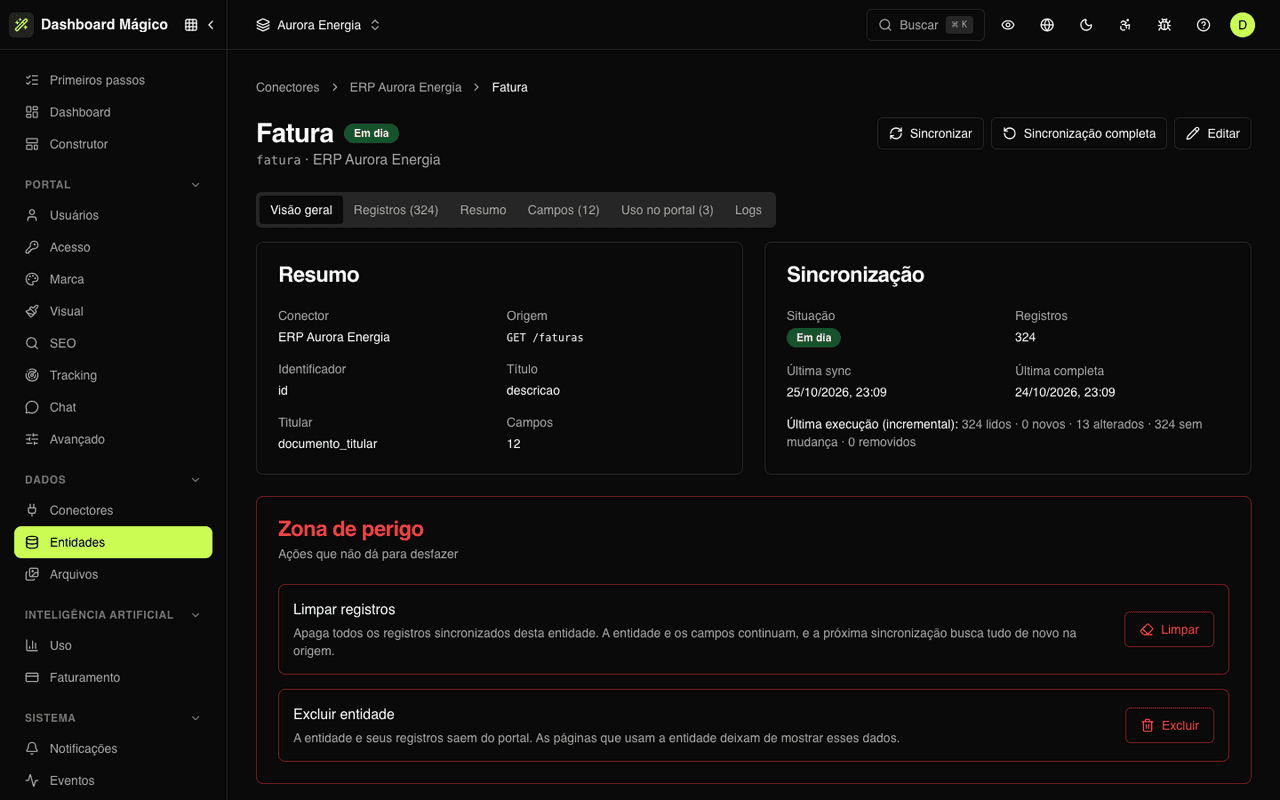
Task: Open Dashboard in the sidebar
Action: click(x=113, y=112)
